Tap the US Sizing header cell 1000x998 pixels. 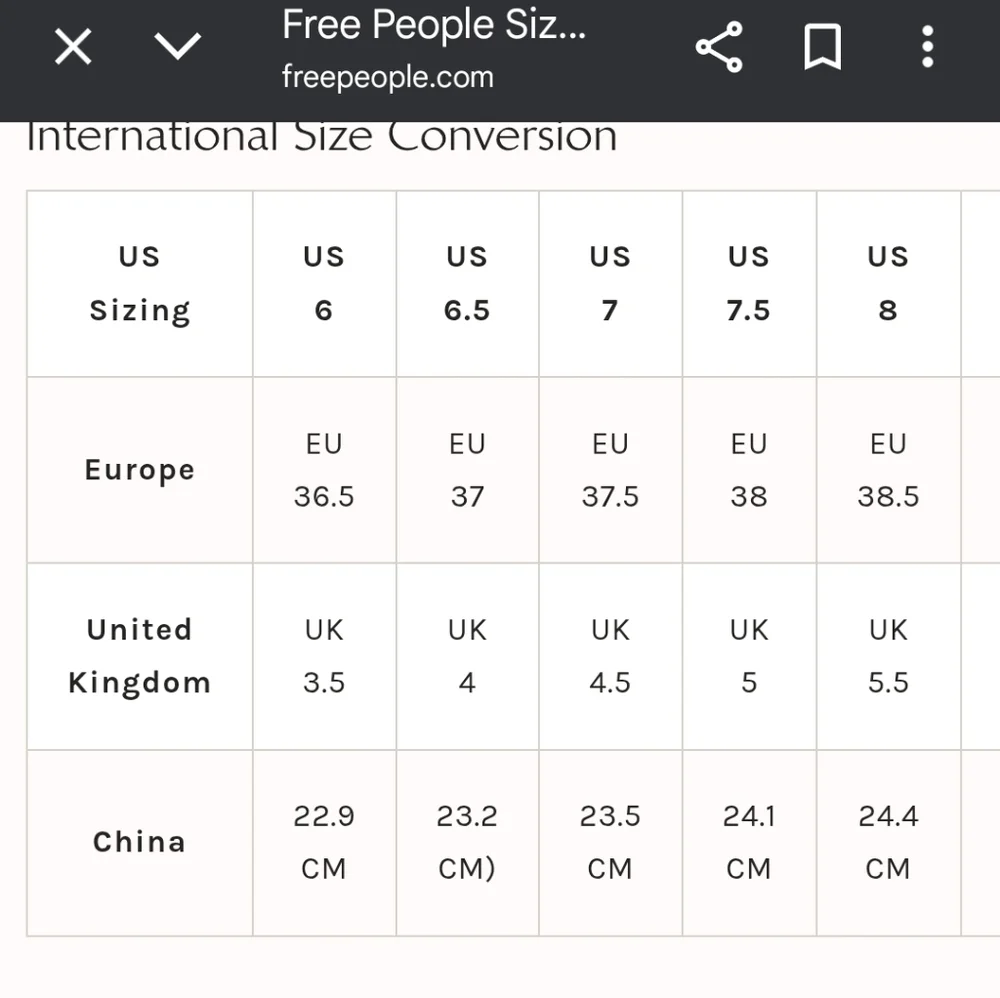click(140, 284)
